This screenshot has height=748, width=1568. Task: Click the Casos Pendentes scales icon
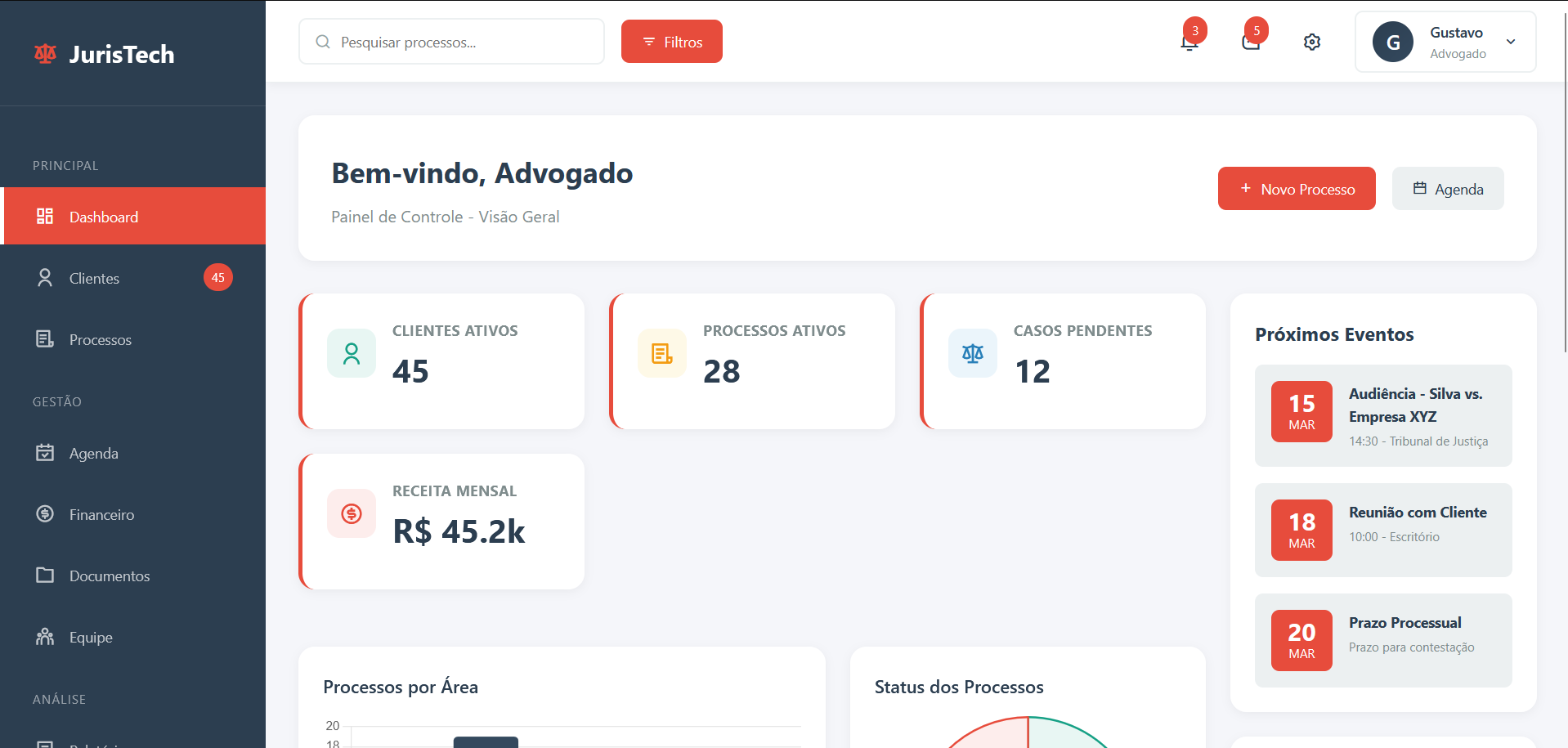[x=973, y=353]
